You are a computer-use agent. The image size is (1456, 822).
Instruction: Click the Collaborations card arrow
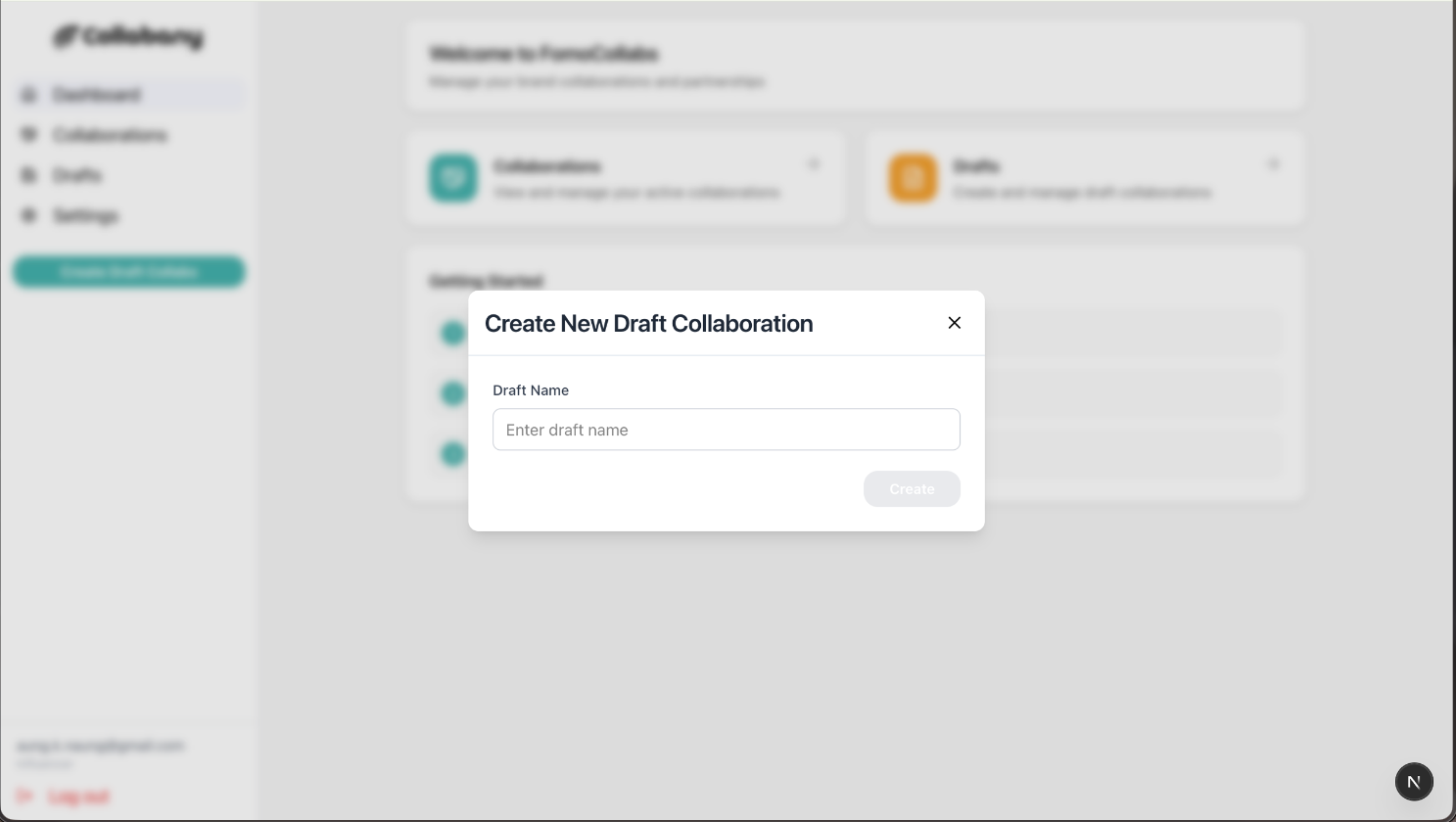[x=814, y=164]
